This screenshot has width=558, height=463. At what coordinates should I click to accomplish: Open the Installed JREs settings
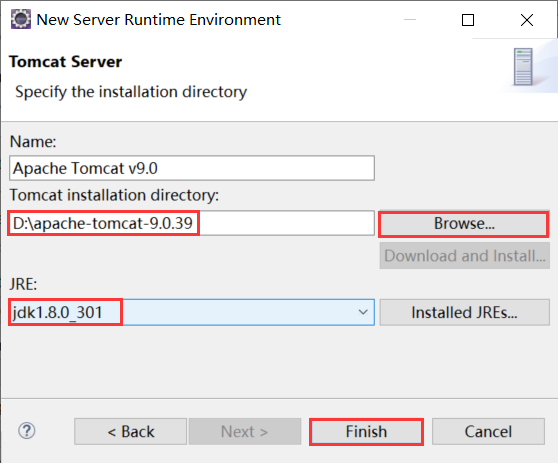pyautogui.click(x=465, y=312)
